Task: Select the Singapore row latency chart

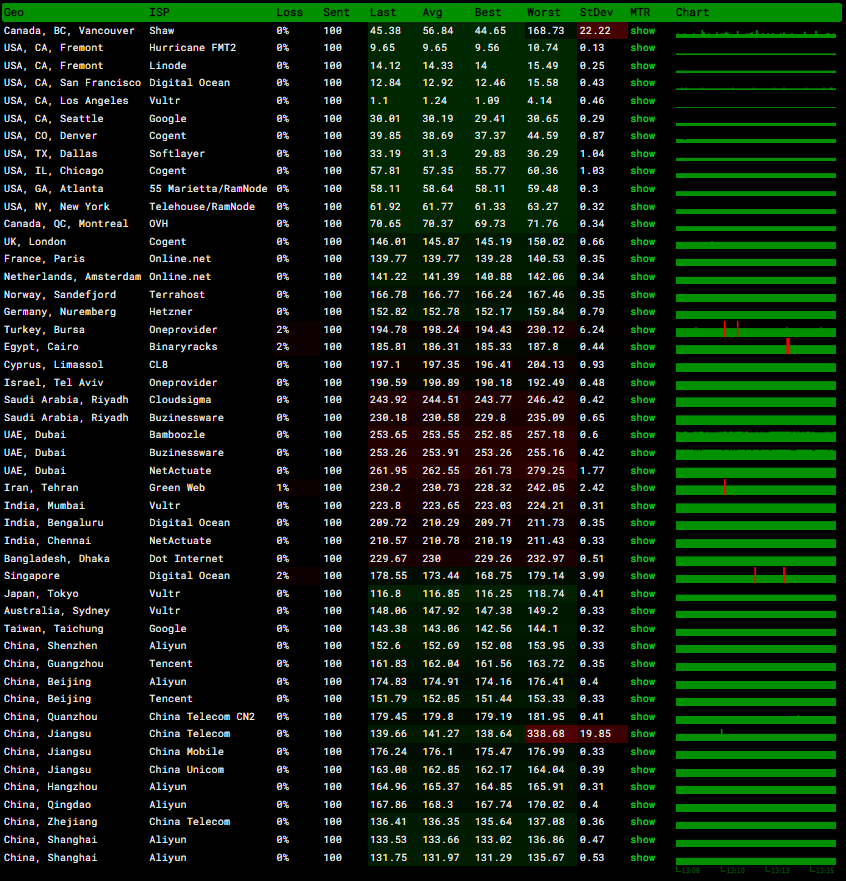Action: click(x=756, y=576)
